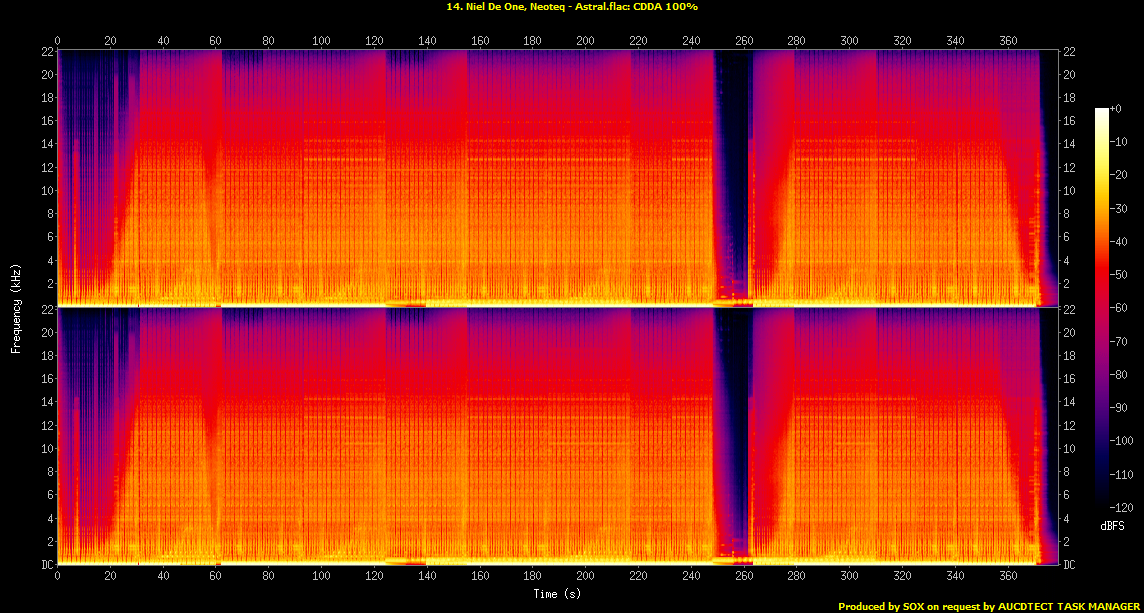Click the 'Time (s)' axis label
Screen dimensions: 1144x613
(x=557, y=593)
